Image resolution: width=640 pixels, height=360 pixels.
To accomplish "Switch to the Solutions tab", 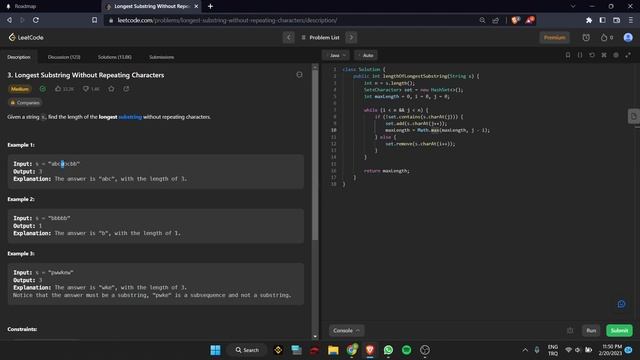I will click(x=115, y=57).
